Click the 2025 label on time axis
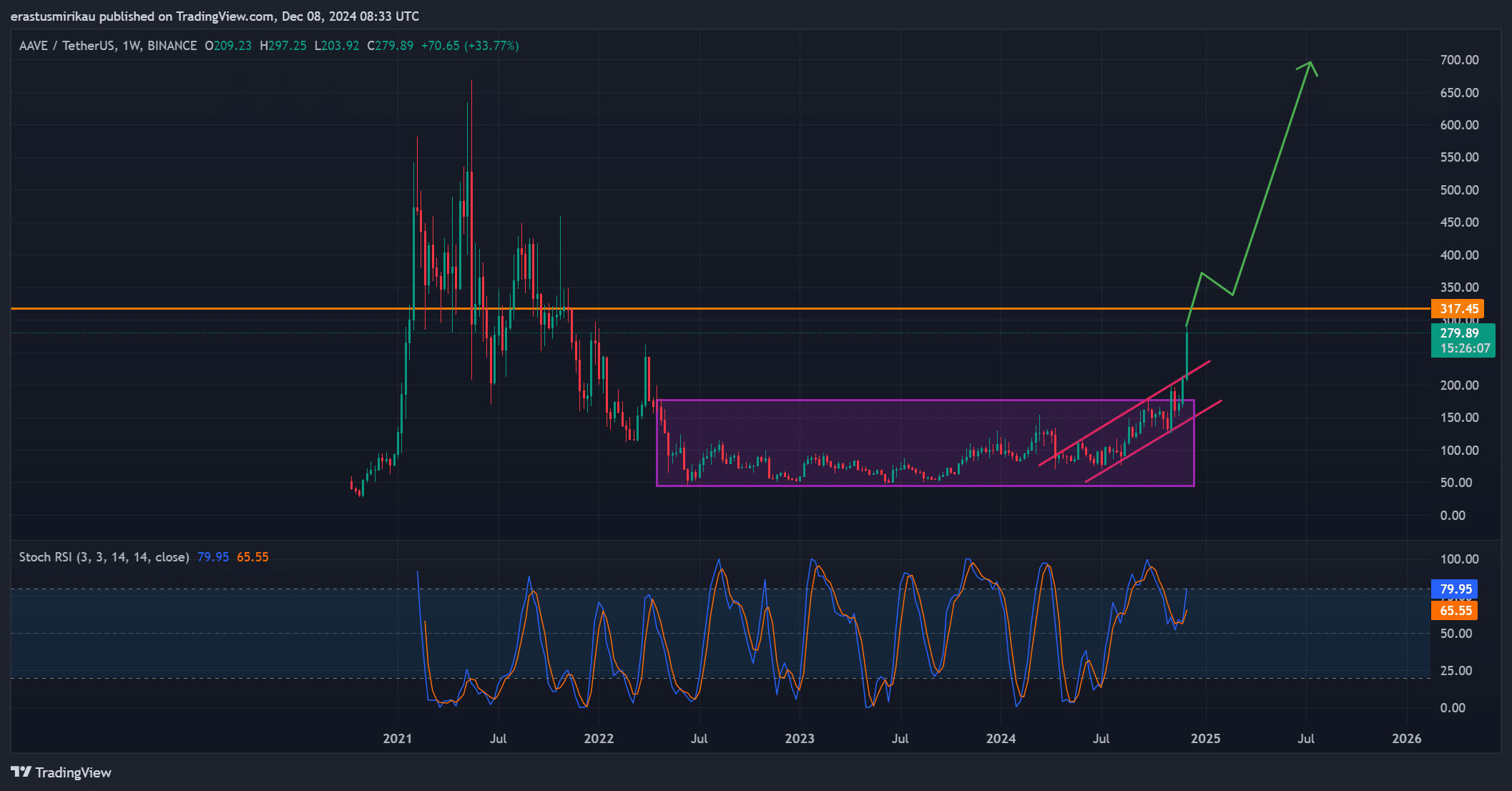 pos(1205,738)
